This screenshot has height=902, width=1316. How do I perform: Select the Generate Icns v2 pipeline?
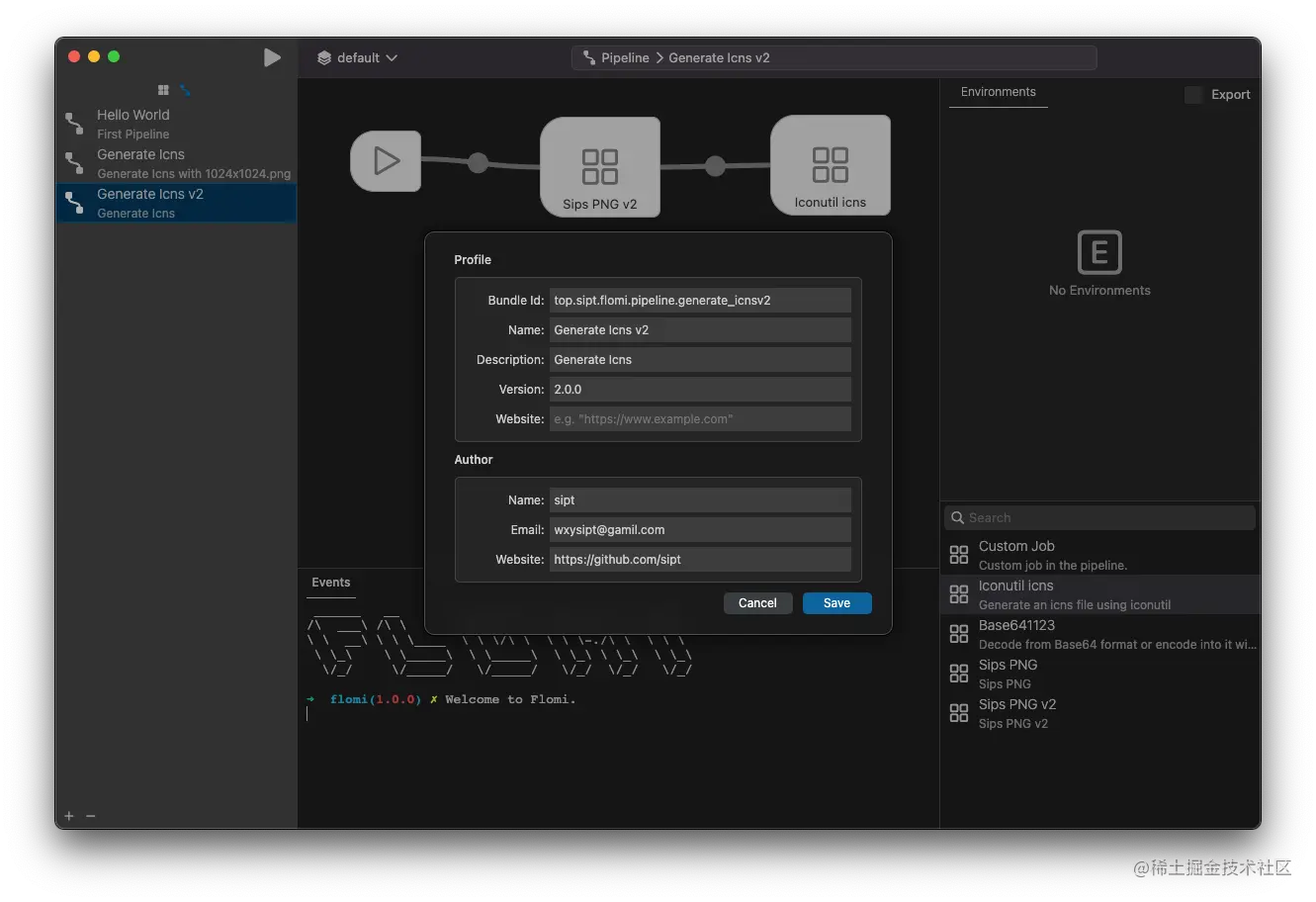(176, 203)
